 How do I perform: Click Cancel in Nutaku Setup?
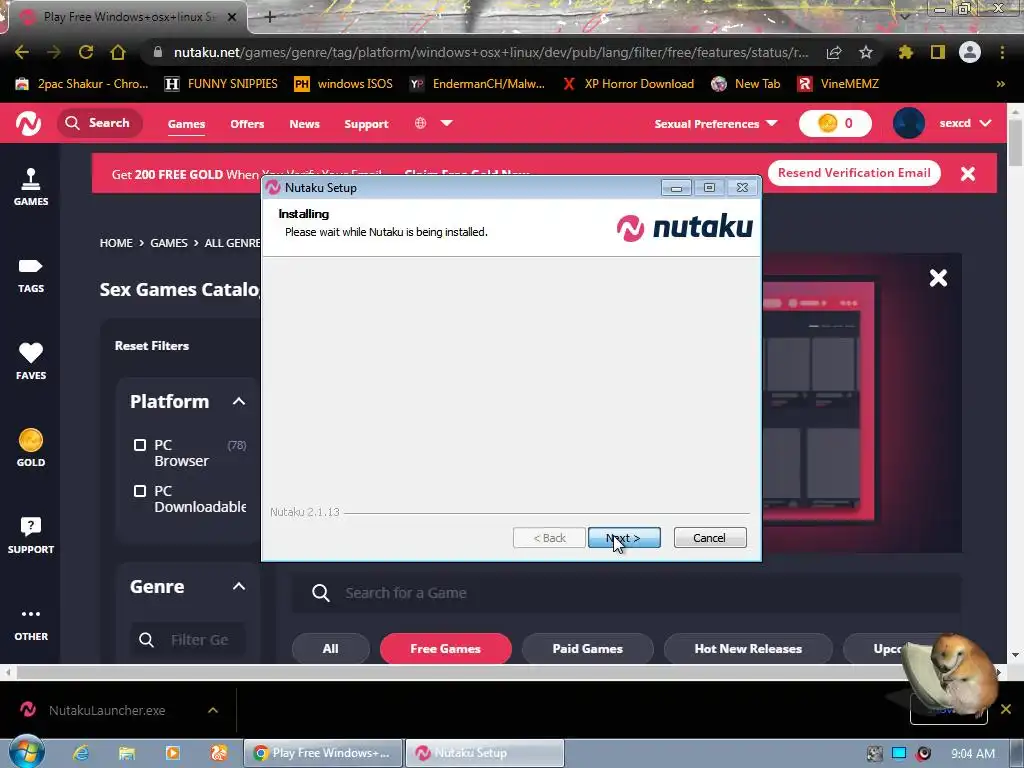pyautogui.click(x=710, y=538)
